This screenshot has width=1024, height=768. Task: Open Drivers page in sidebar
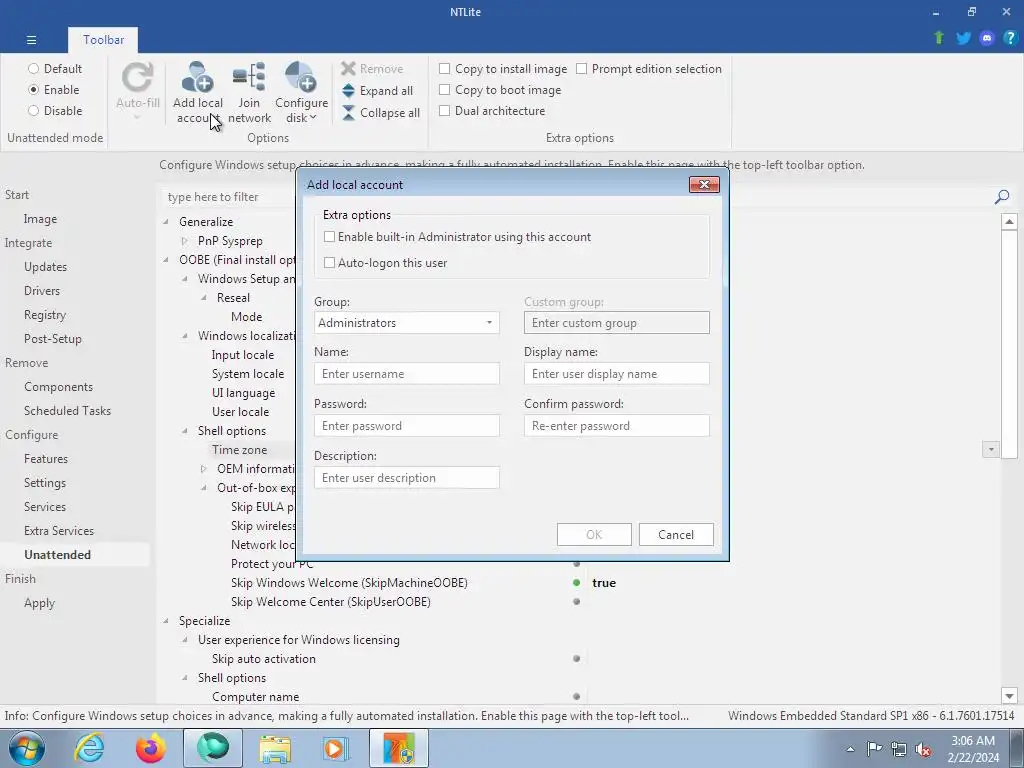tap(42, 291)
